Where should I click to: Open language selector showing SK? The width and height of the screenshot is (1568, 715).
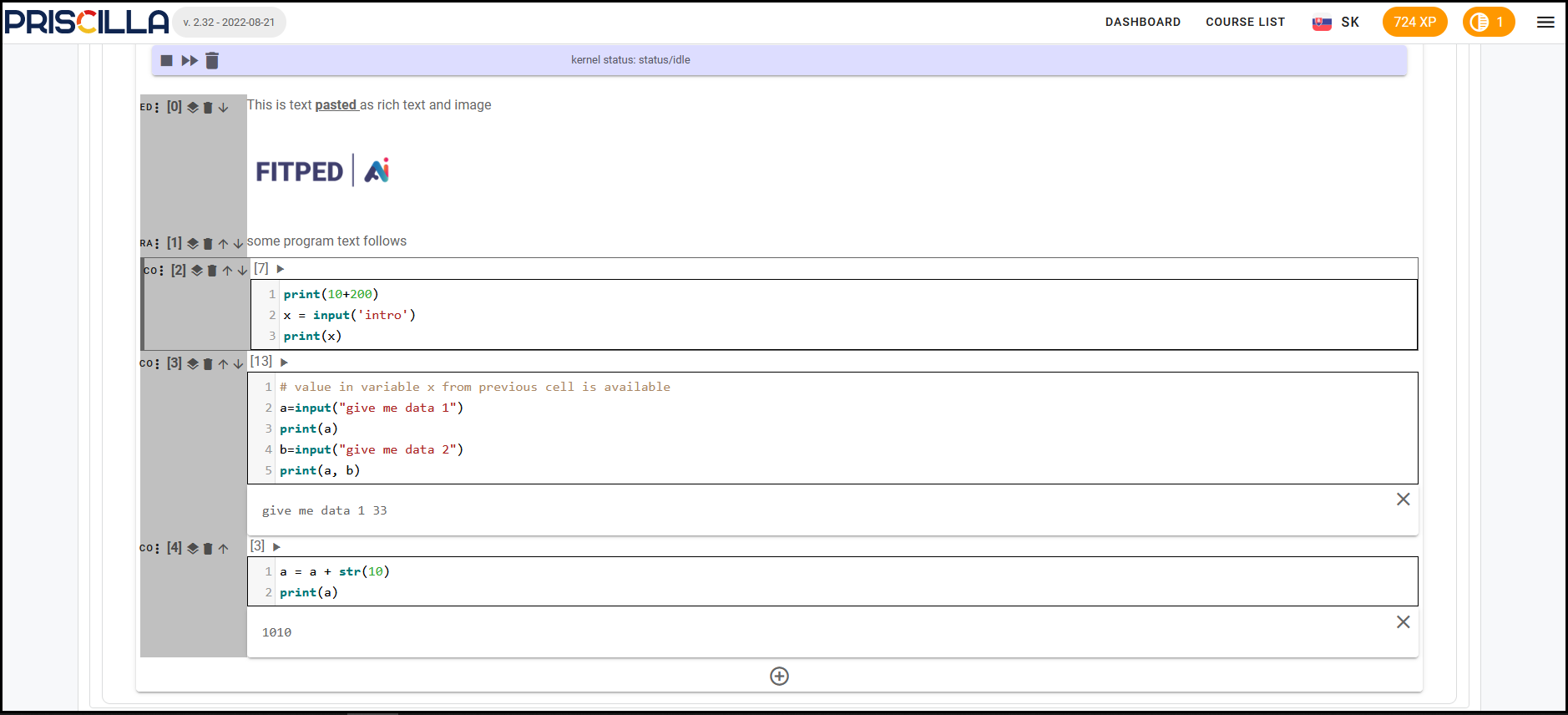(x=1336, y=23)
